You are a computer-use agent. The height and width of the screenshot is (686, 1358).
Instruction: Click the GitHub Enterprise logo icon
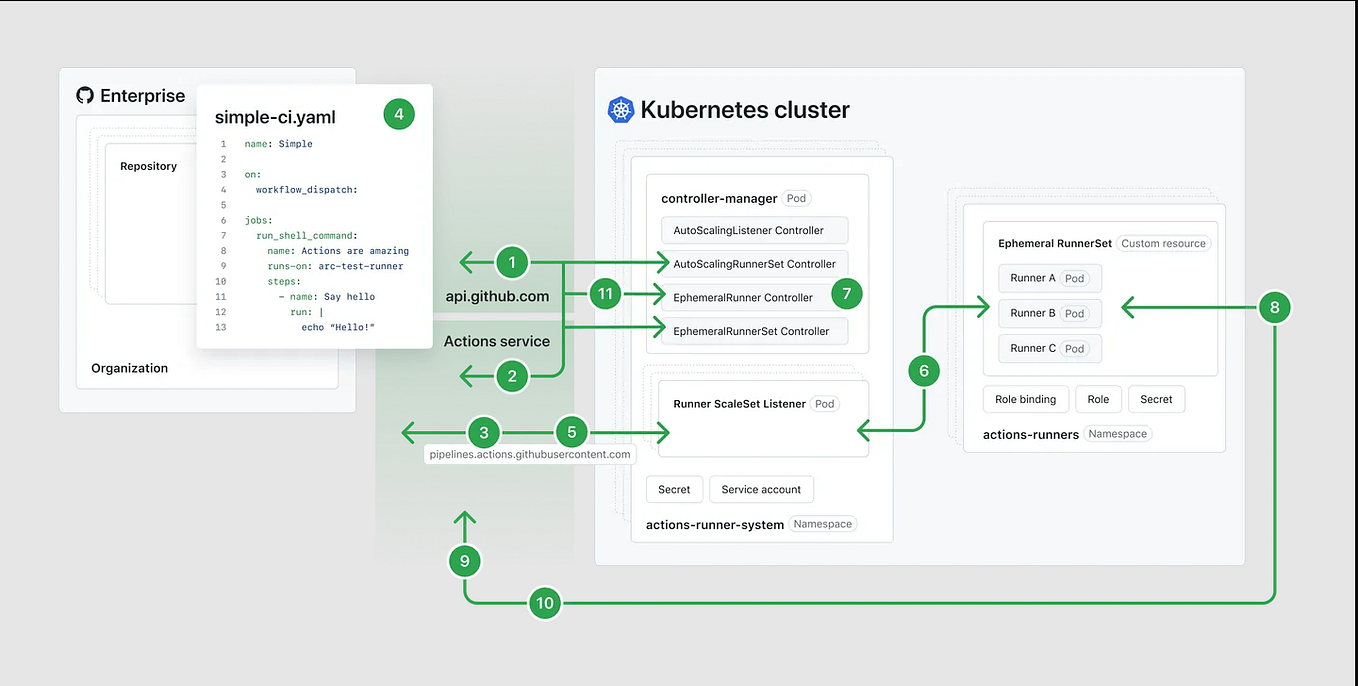tap(85, 95)
